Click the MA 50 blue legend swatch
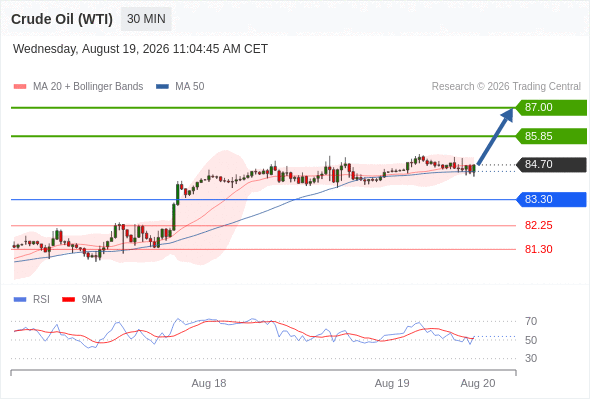 coord(162,87)
